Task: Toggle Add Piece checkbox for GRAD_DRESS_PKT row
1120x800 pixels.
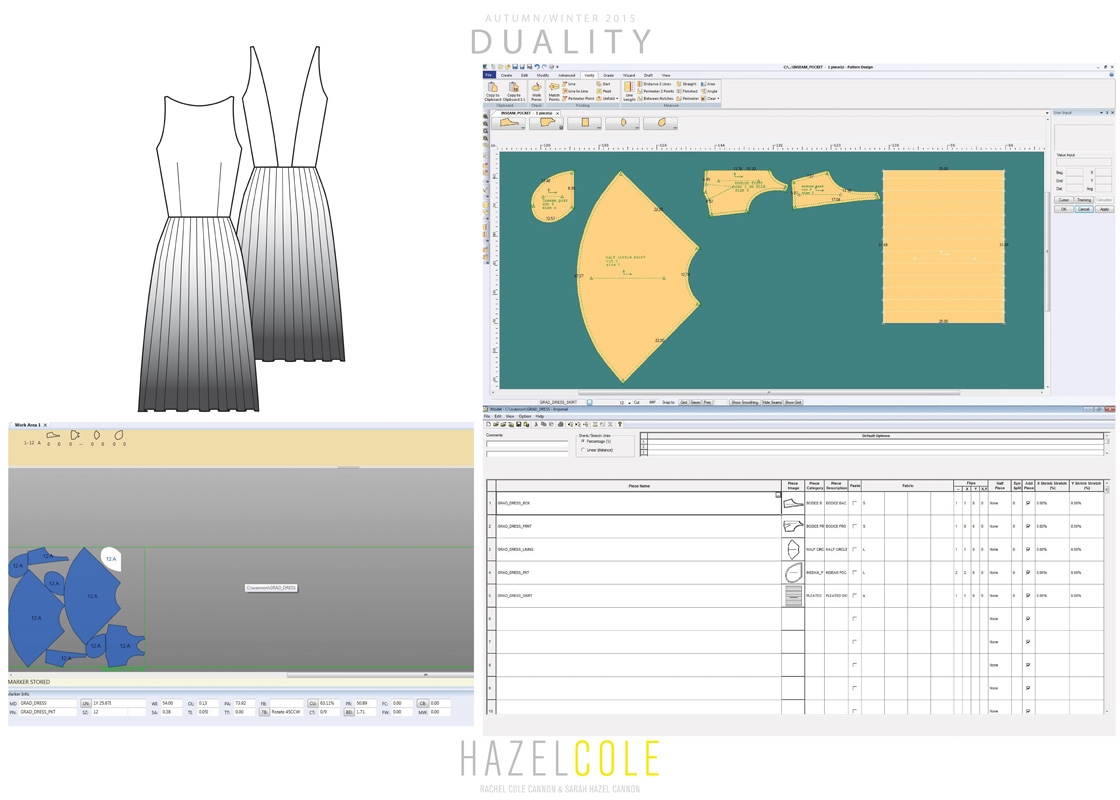Action: [1028, 572]
